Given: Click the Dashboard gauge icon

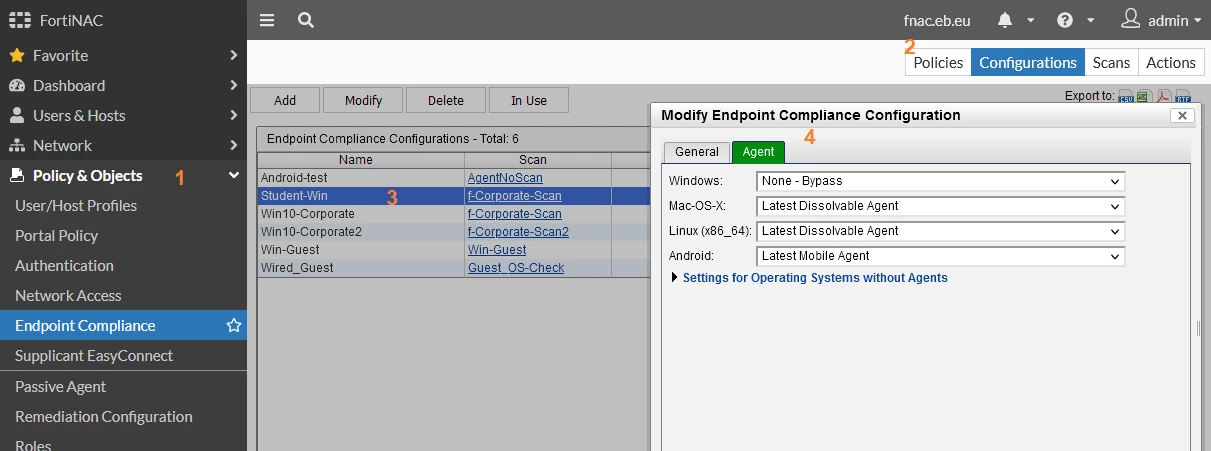Looking at the screenshot, I should (x=16, y=85).
